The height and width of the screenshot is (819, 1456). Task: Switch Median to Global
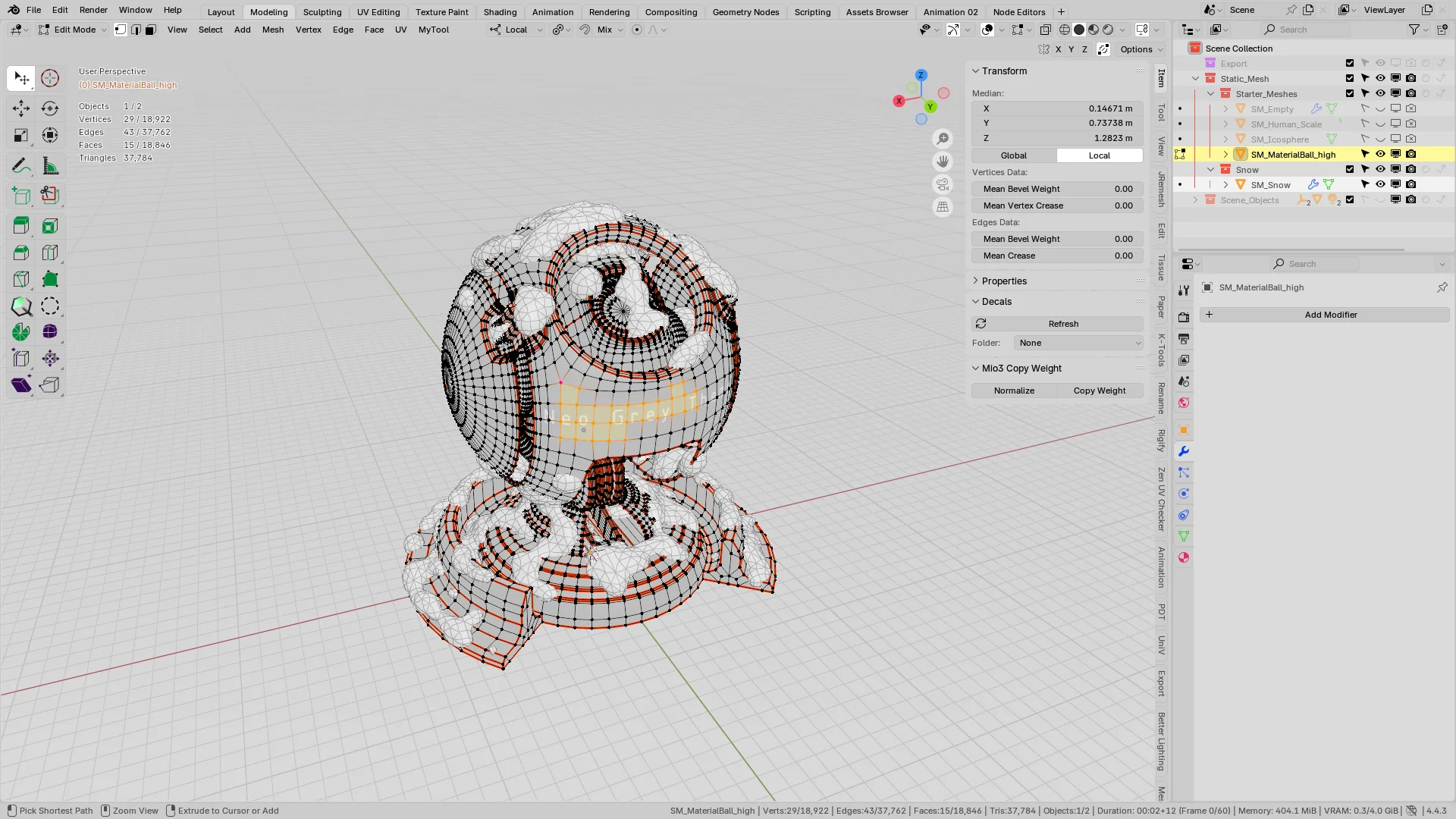[1014, 155]
